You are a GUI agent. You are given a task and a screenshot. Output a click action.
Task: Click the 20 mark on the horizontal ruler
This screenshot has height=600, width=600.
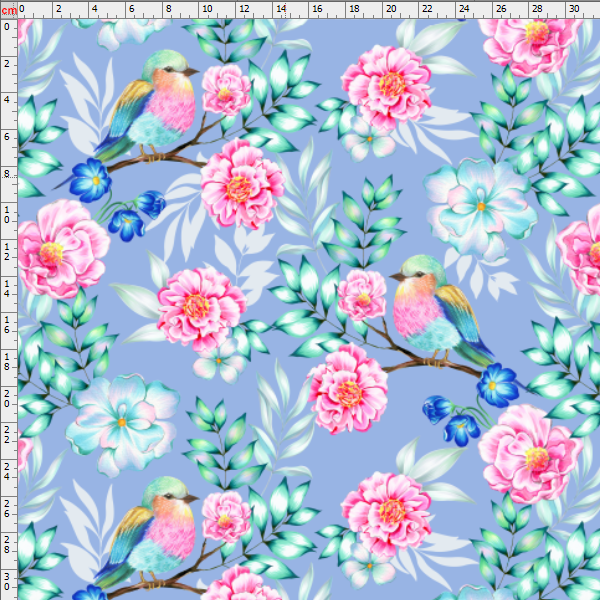tap(391, 8)
